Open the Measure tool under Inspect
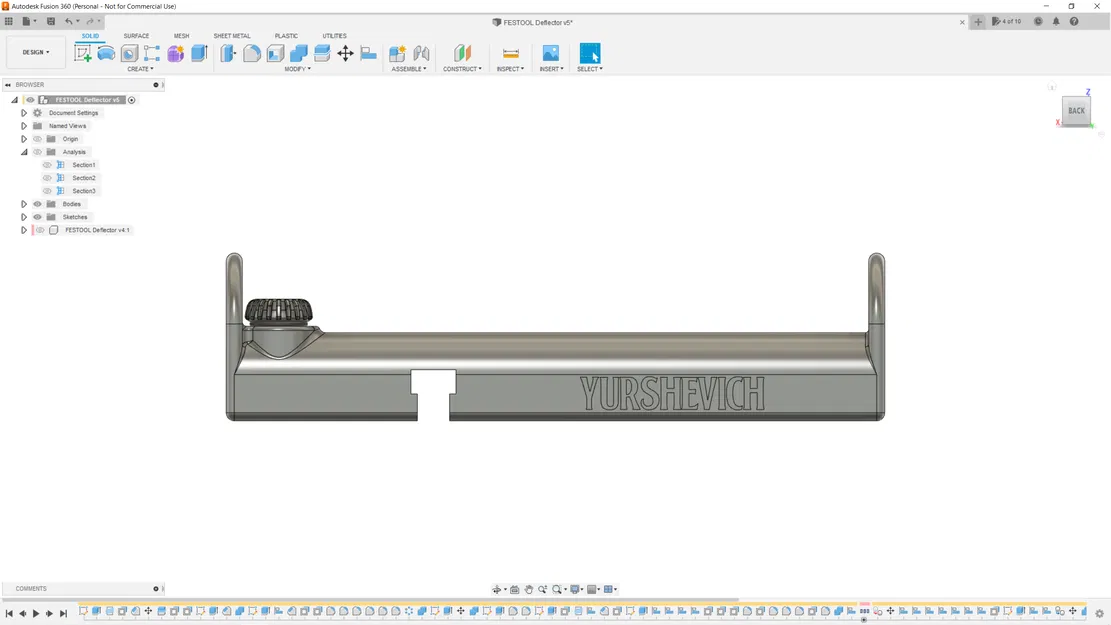The height and width of the screenshot is (625, 1111). 510,53
